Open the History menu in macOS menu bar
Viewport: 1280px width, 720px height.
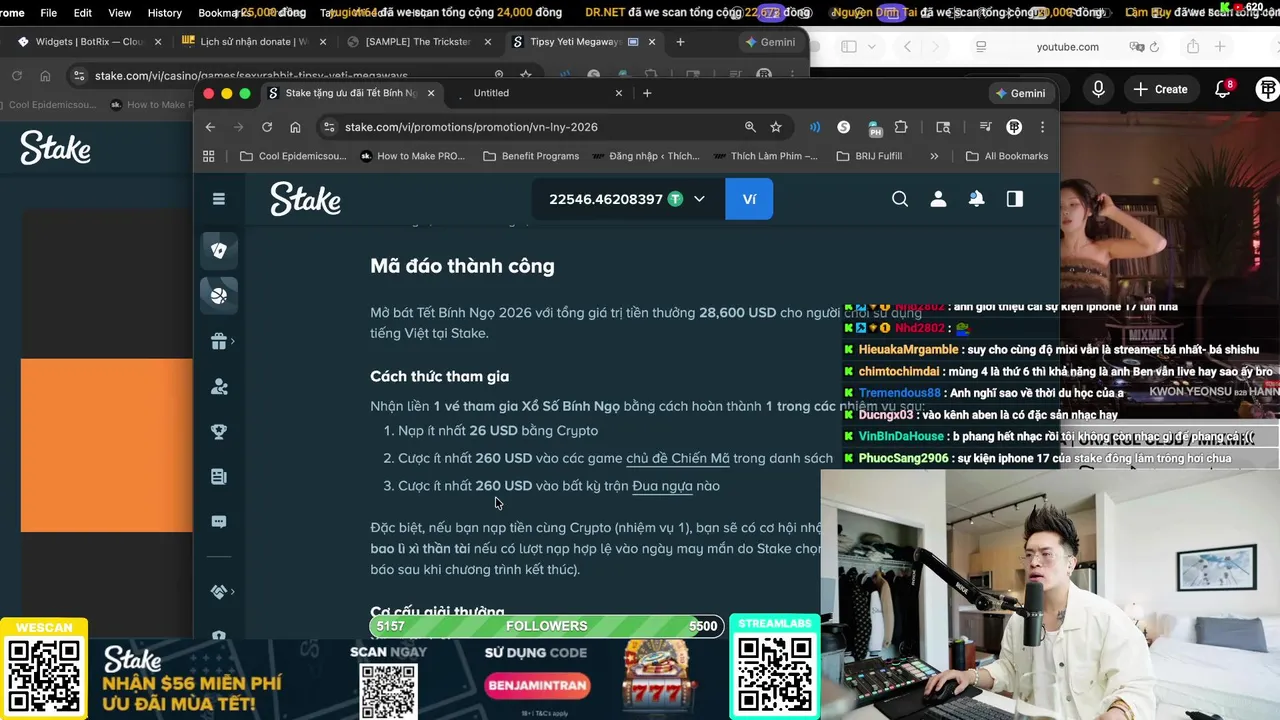click(164, 13)
